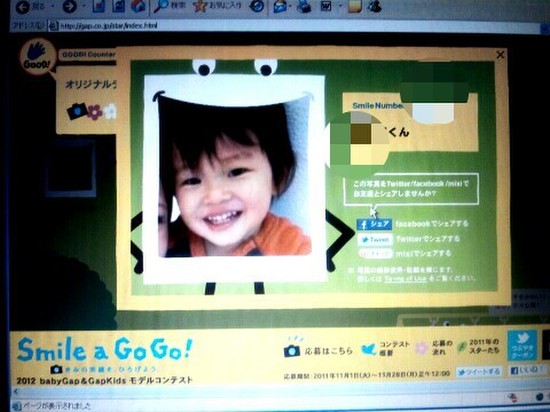Click the Twitter Tweet share button
Image resolution: width=550 pixels, height=412 pixels.
pos(375,239)
